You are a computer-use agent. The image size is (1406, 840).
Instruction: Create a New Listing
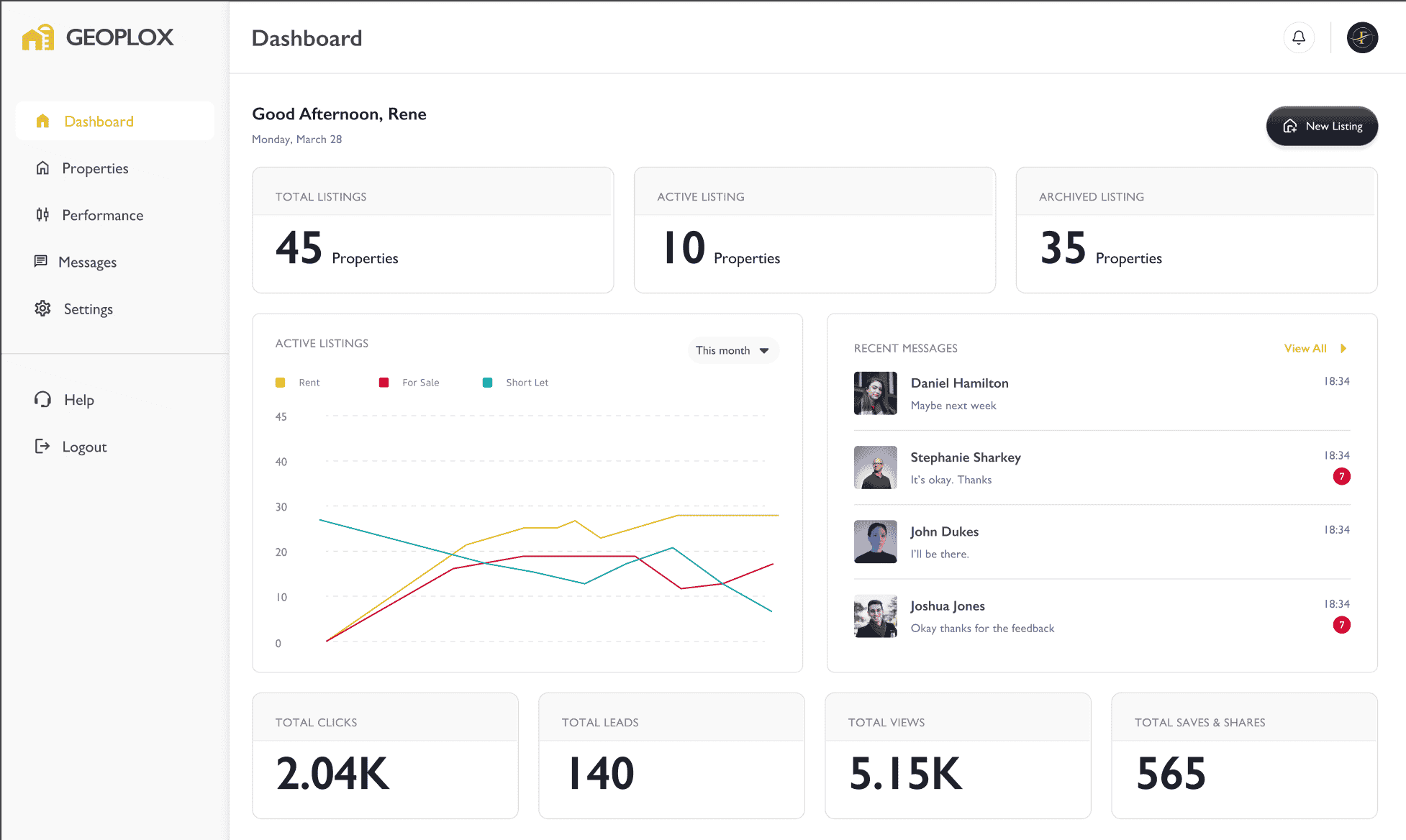tap(1322, 126)
